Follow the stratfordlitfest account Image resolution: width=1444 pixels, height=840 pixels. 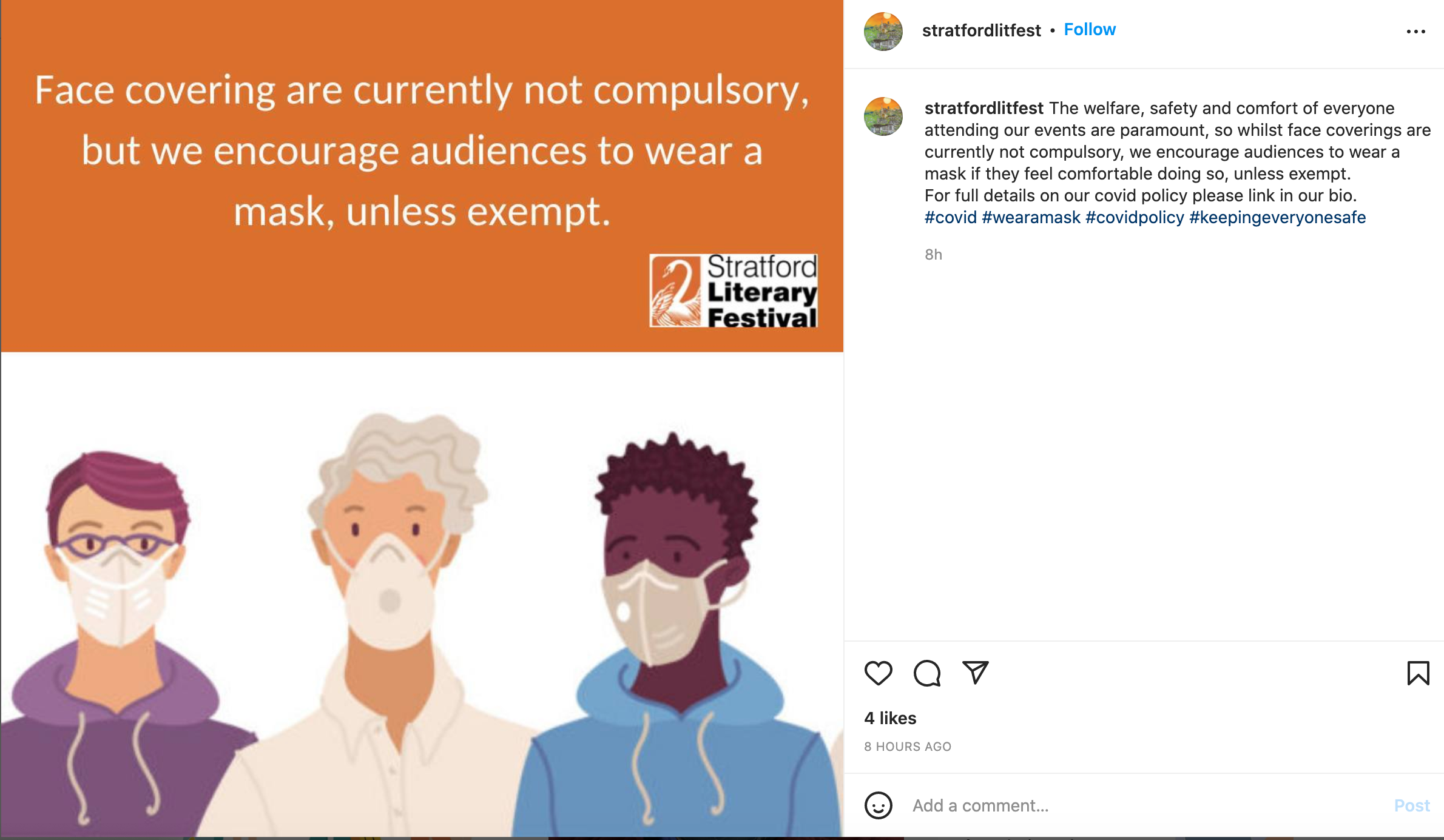1090,30
